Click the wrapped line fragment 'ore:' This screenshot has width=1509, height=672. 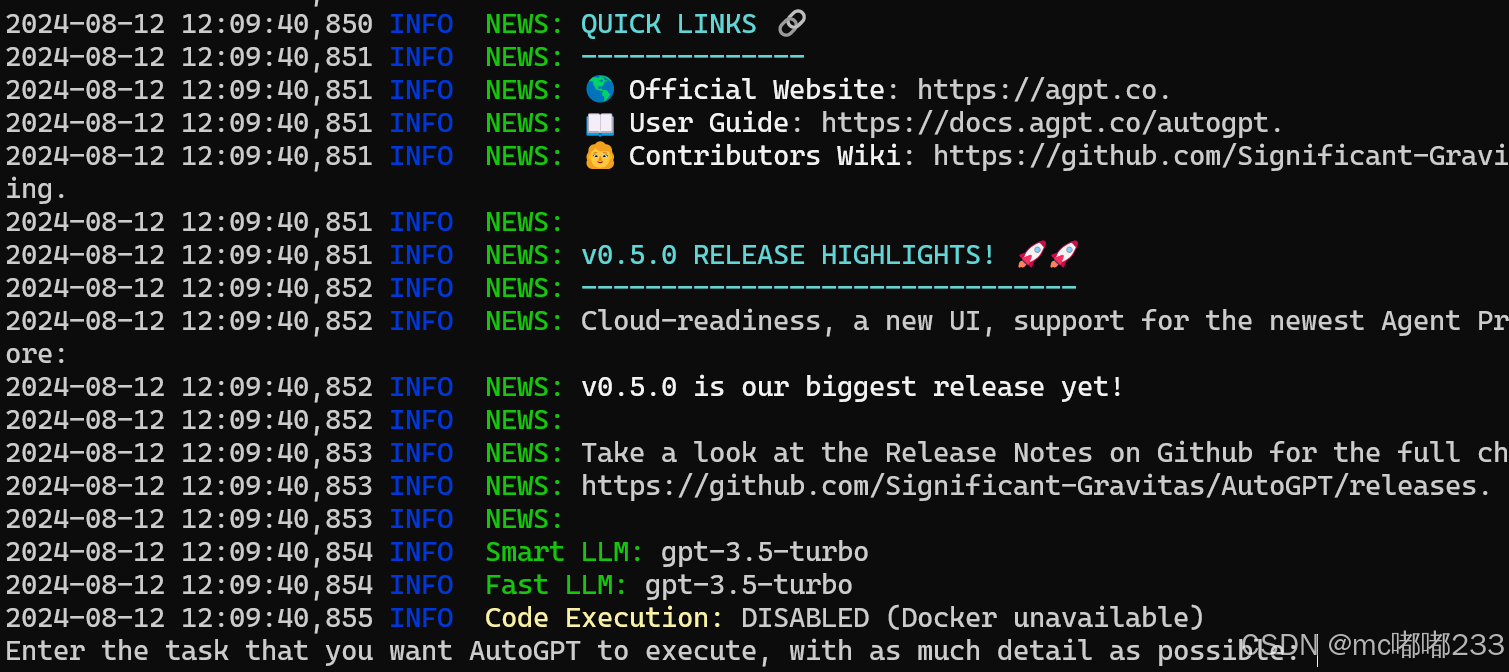point(37,354)
